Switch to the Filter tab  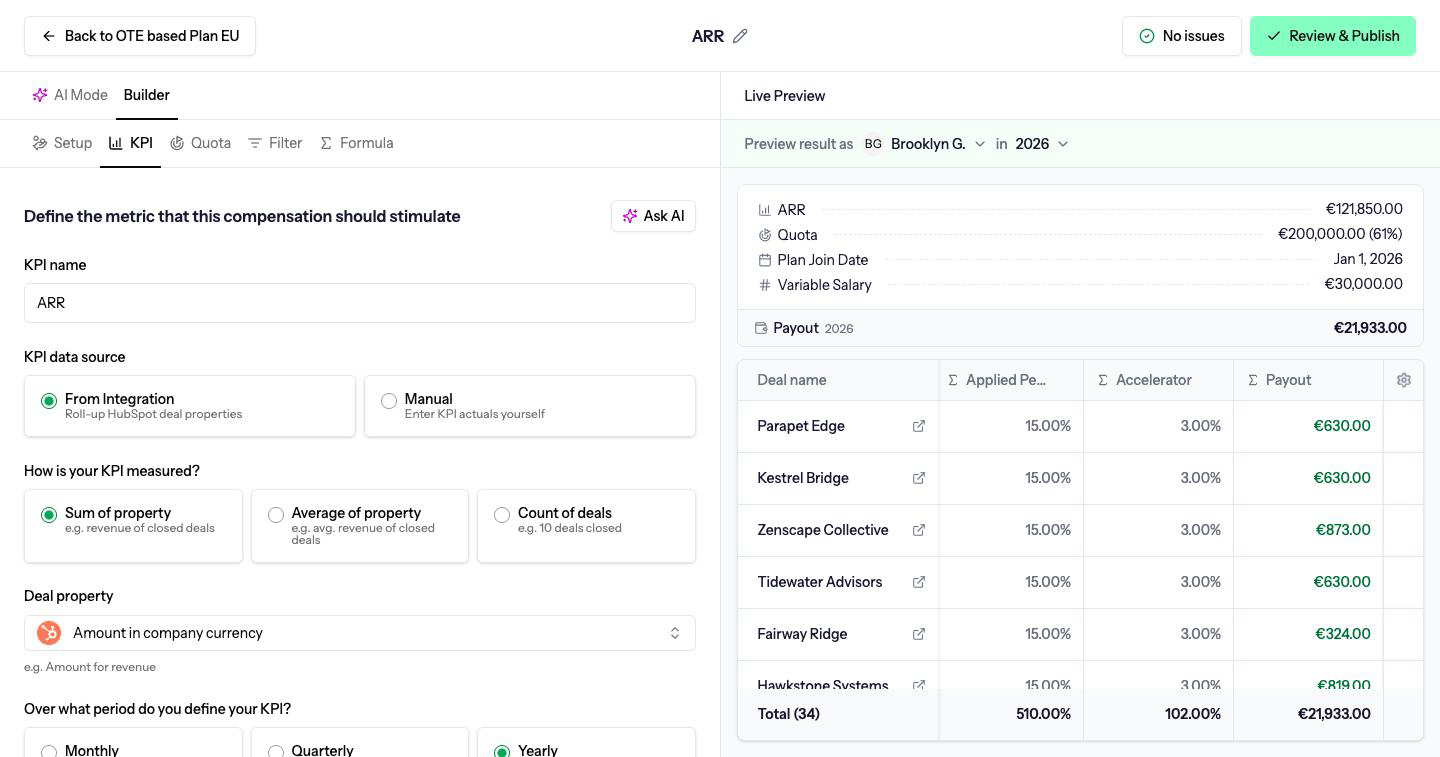(275, 143)
